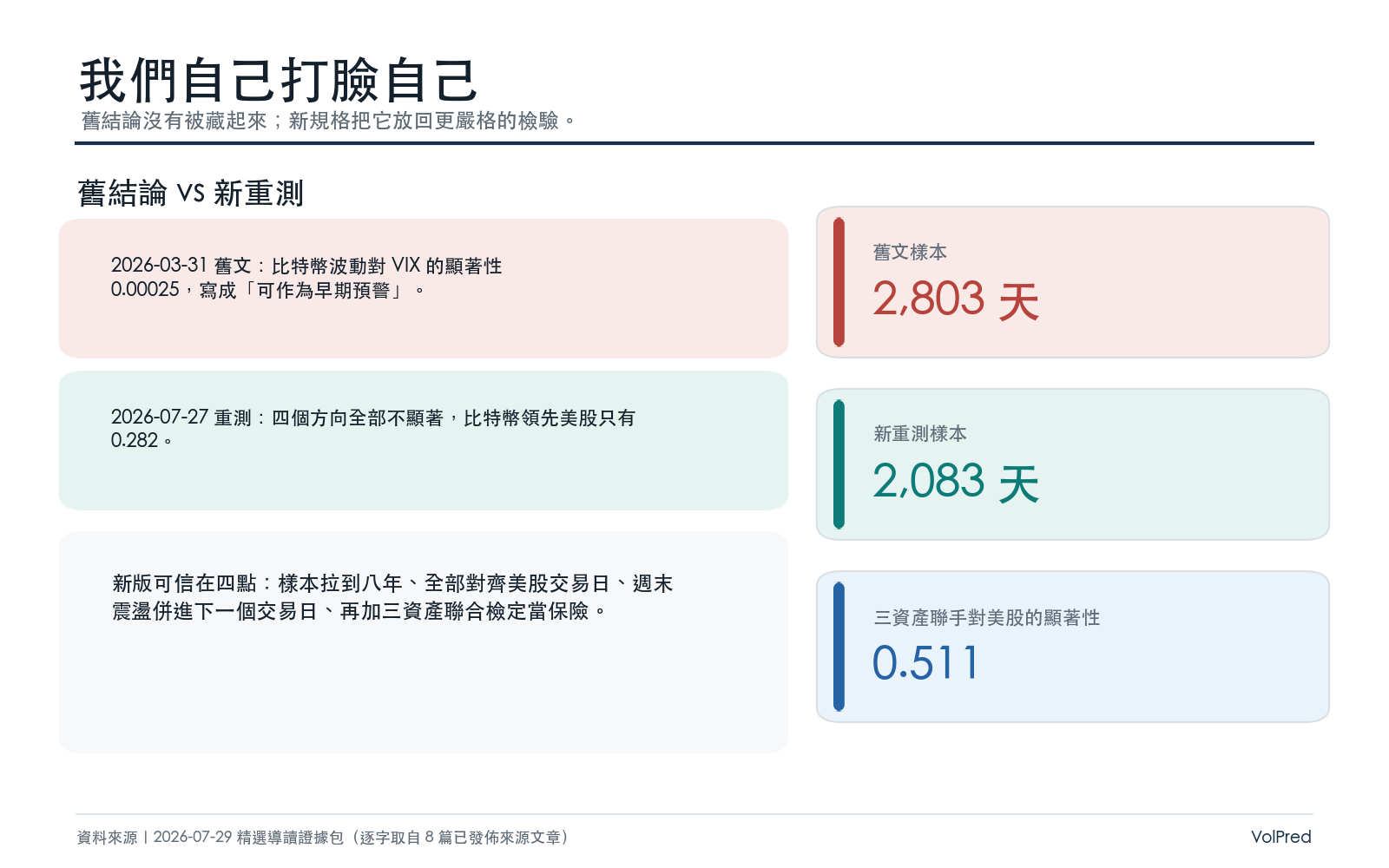Screen dimensions: 1389x868
Task: Click the 新重測樣本 label
Action: [919, 433]
